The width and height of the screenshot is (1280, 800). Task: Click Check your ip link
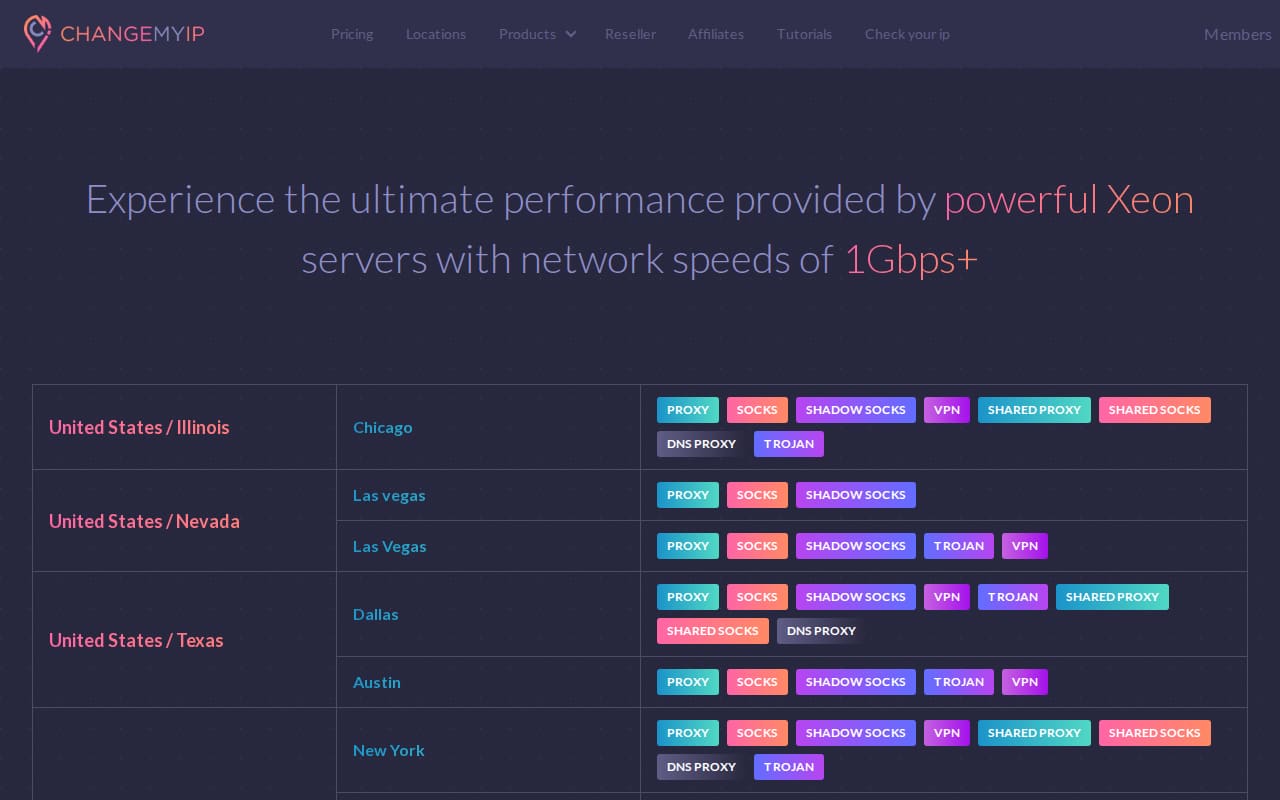pos(907,34)
